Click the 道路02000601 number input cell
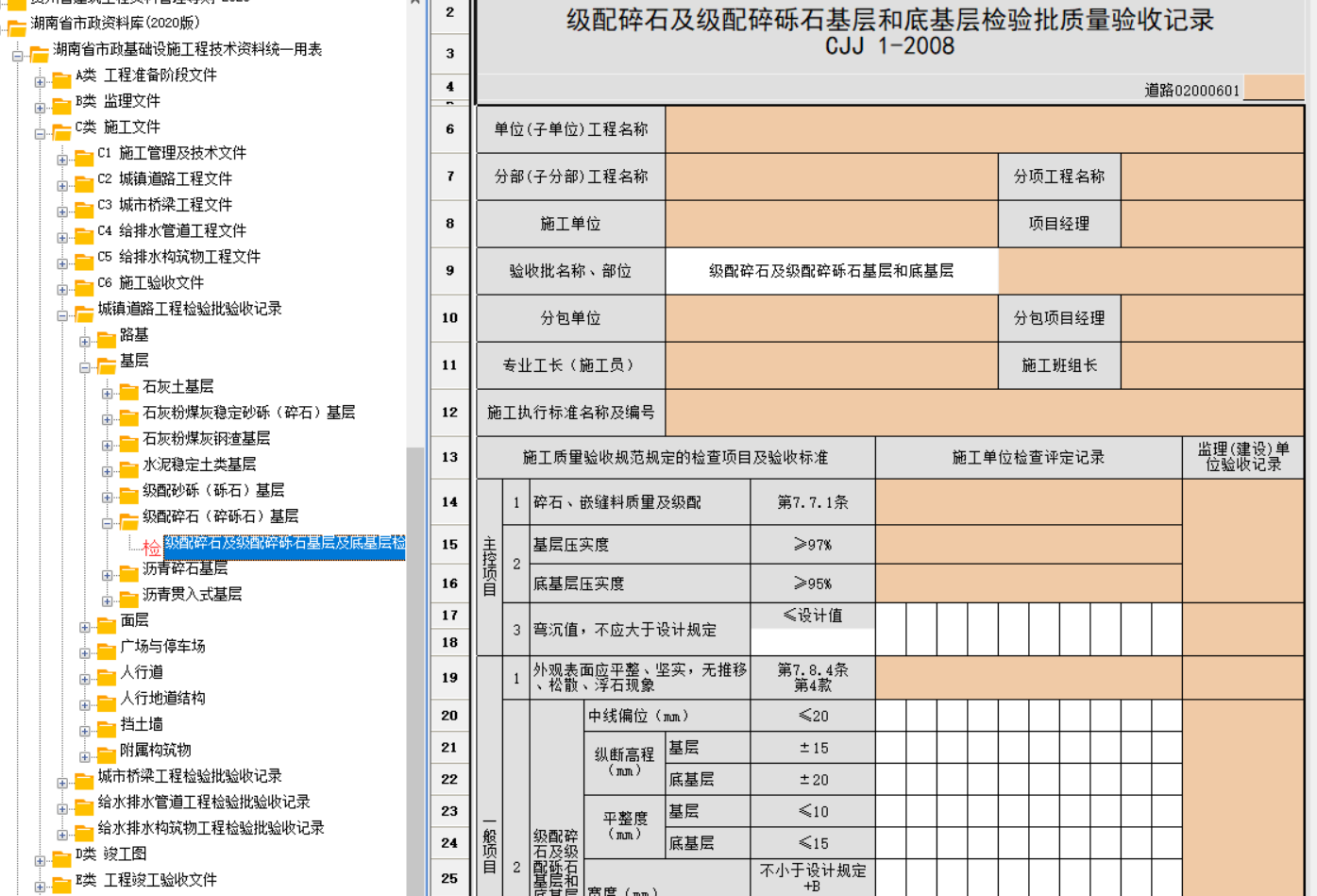The height and width of the screenshot is (896, 1317). tap(1274, 89)
